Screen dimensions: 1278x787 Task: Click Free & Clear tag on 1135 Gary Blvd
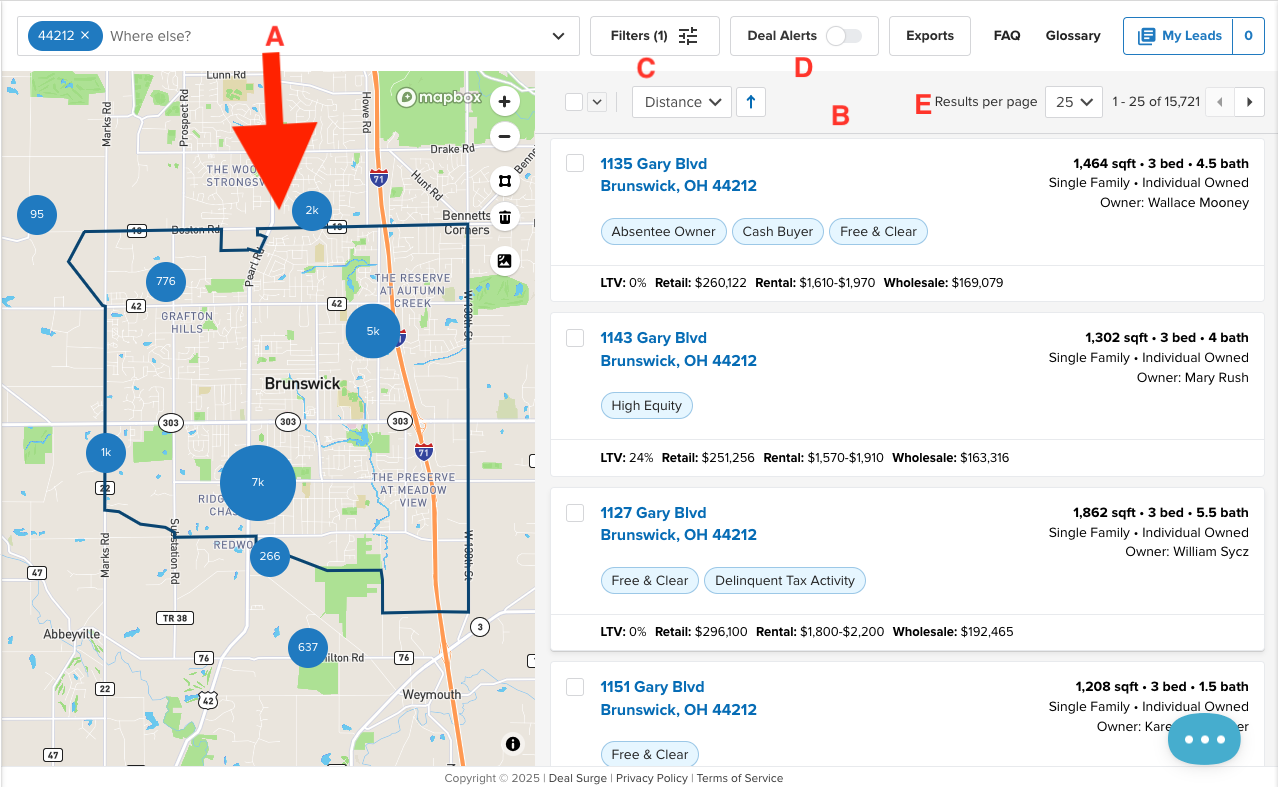878,232
